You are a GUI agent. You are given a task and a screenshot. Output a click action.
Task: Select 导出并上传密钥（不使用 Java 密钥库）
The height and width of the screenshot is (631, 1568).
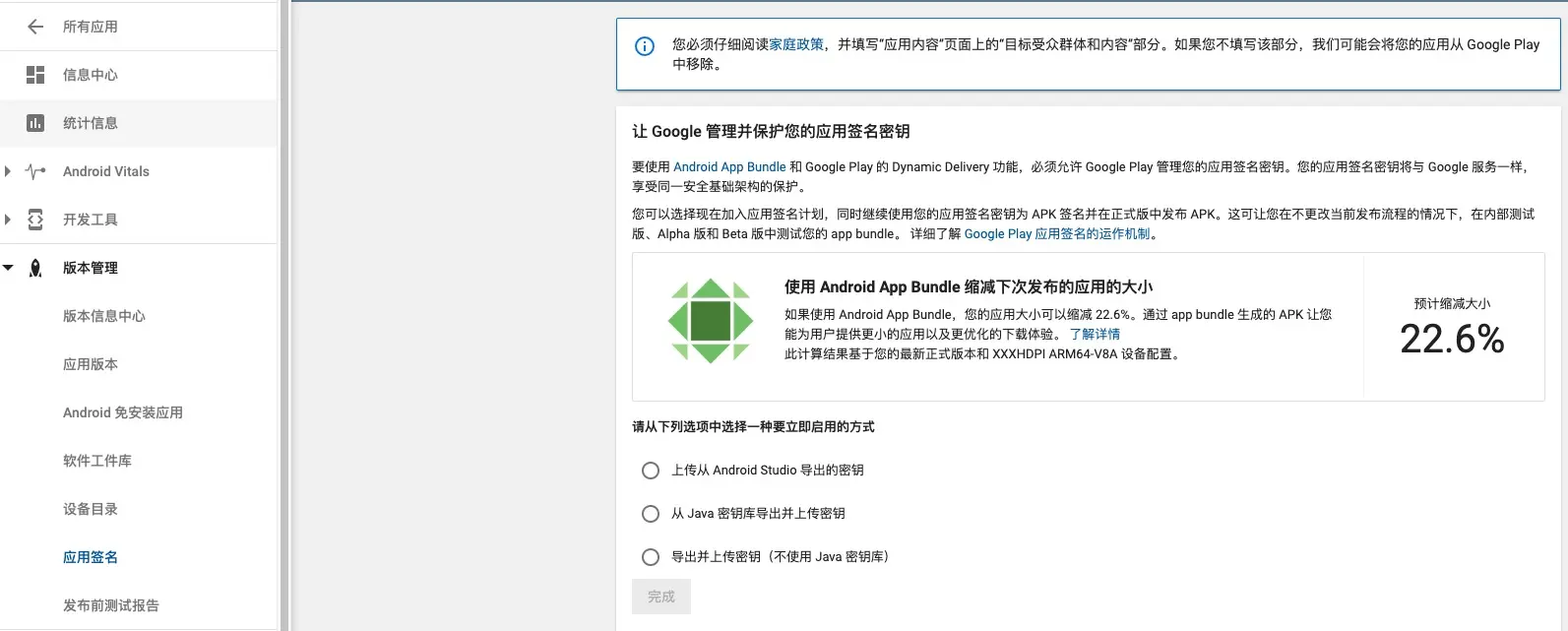coord(650,557)
